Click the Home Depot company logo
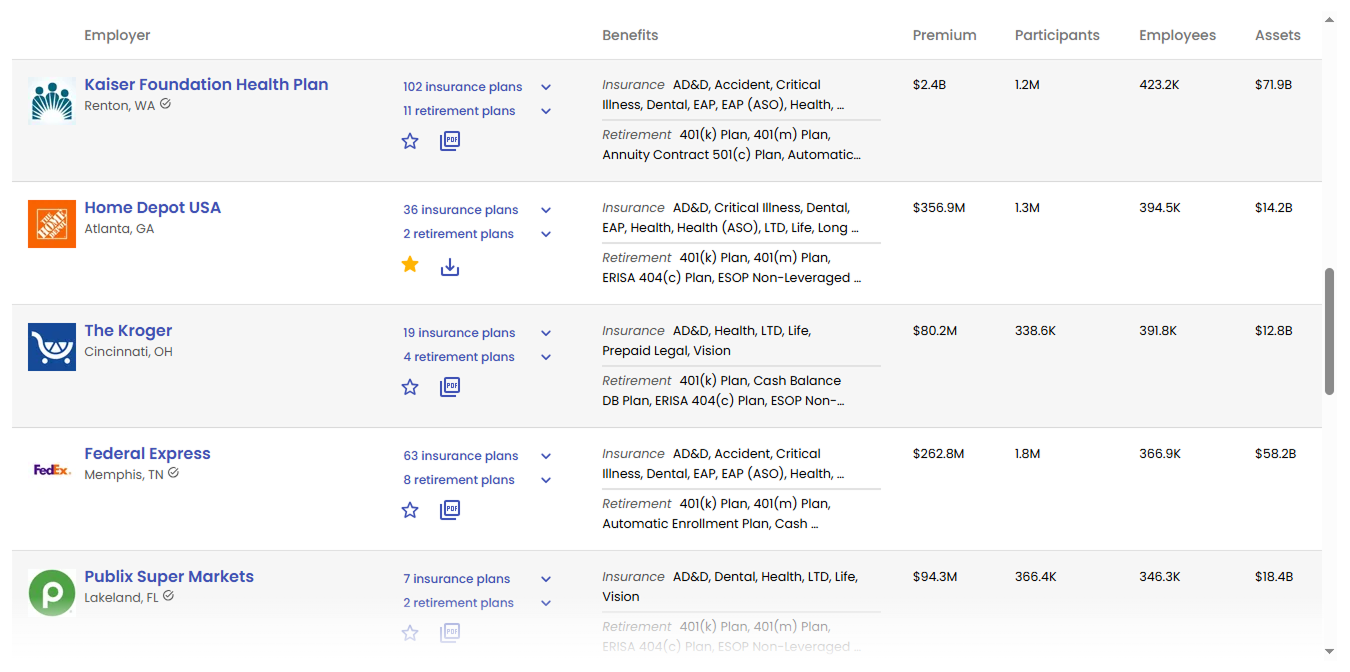The height and width of the screenshot is (672, 1350). (x=51, y=223)
